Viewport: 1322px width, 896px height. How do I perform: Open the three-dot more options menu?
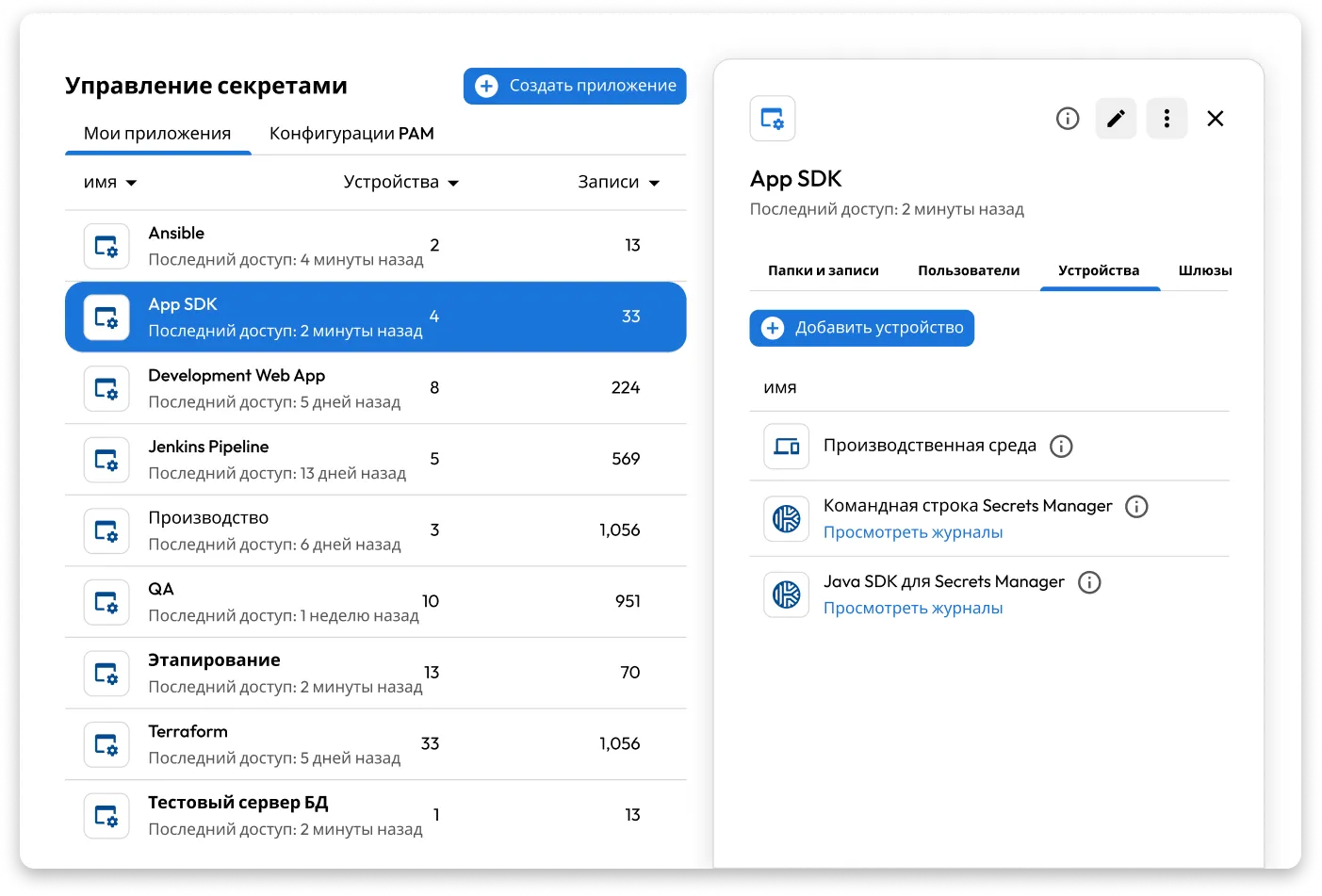[1167, 119]
